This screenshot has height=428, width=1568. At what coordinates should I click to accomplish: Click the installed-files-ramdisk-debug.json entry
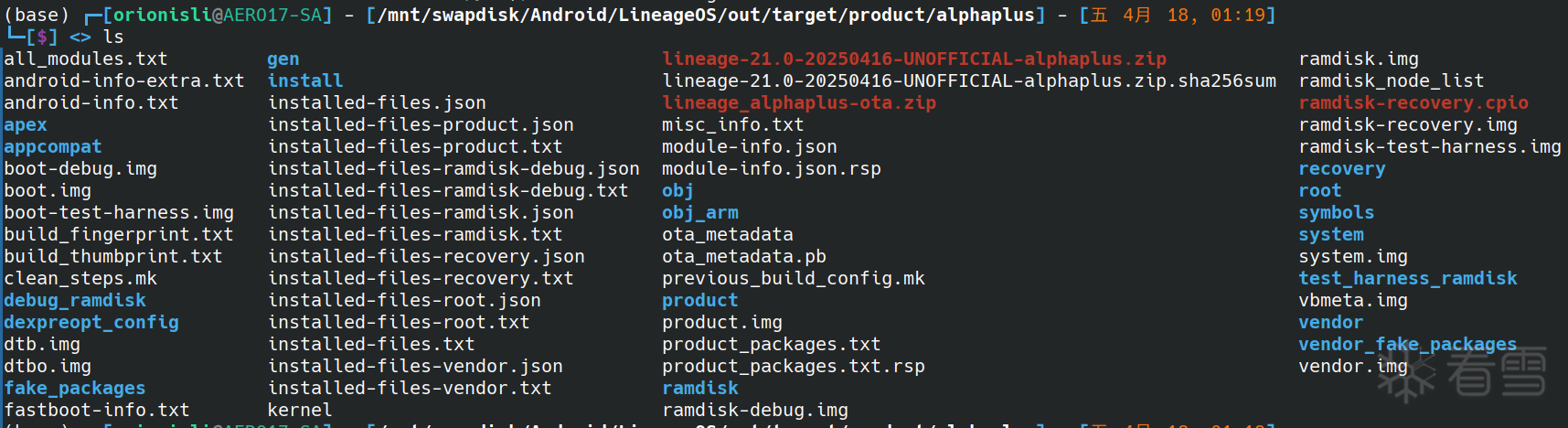tap(453, 168)
